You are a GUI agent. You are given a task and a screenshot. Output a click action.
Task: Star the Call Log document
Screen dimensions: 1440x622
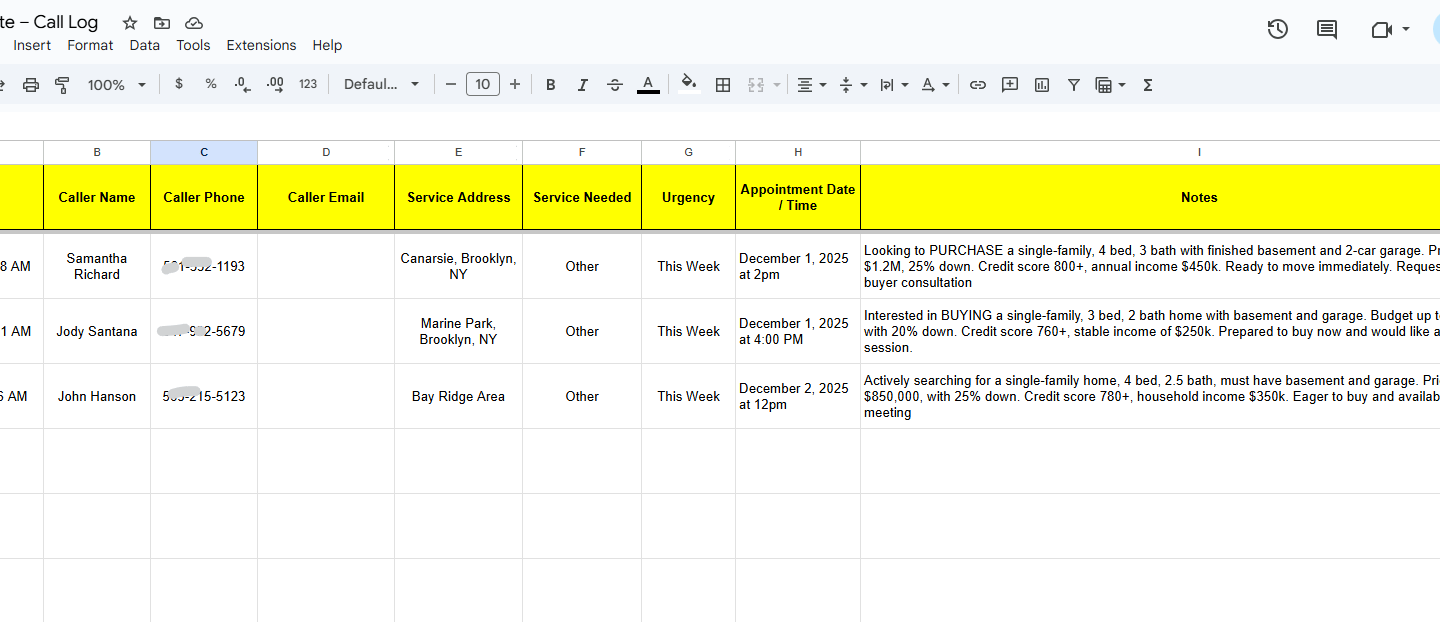point(130,23)
